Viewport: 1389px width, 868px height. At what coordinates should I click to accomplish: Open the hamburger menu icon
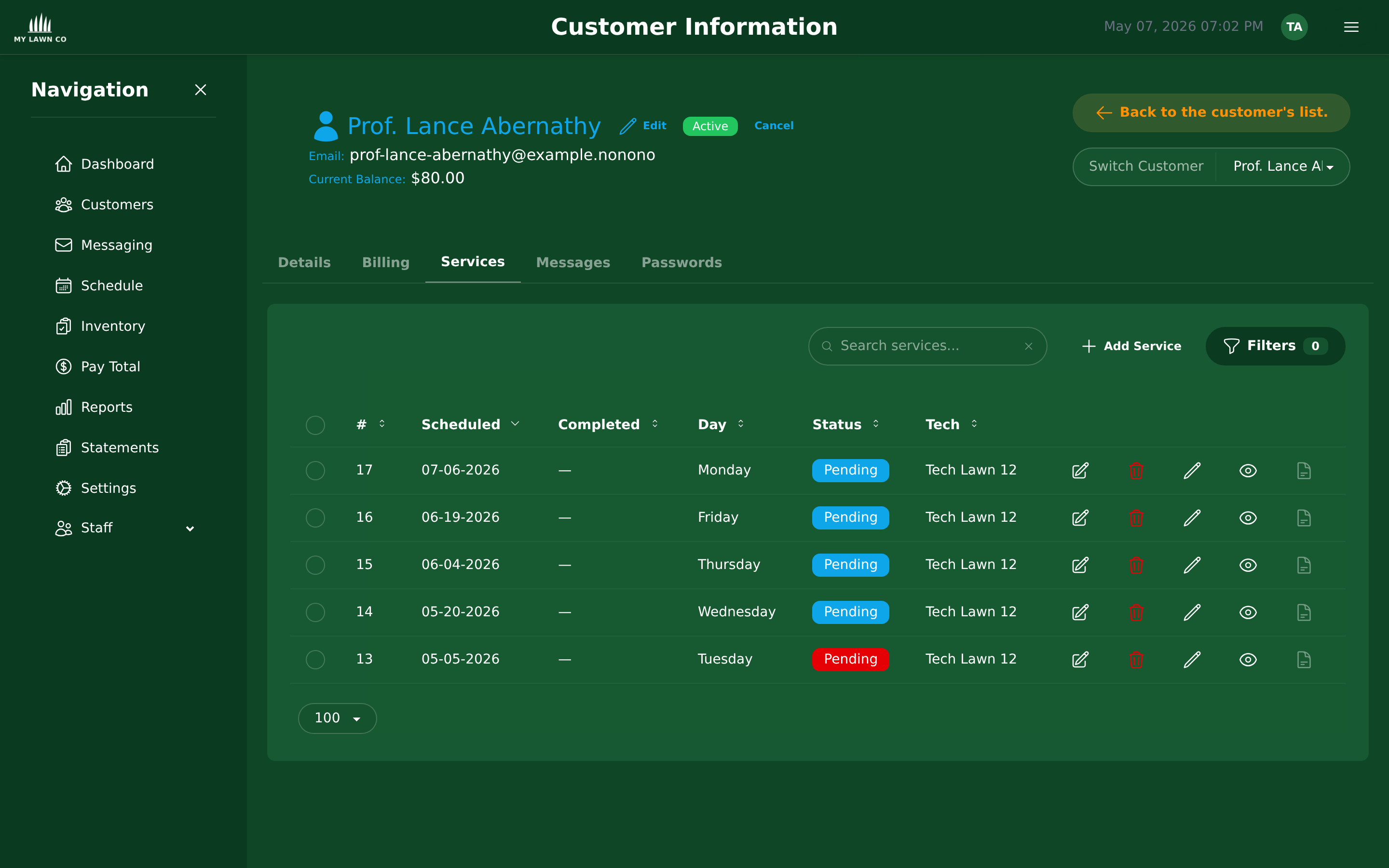pyautogui.click(x=1351, y=27)
